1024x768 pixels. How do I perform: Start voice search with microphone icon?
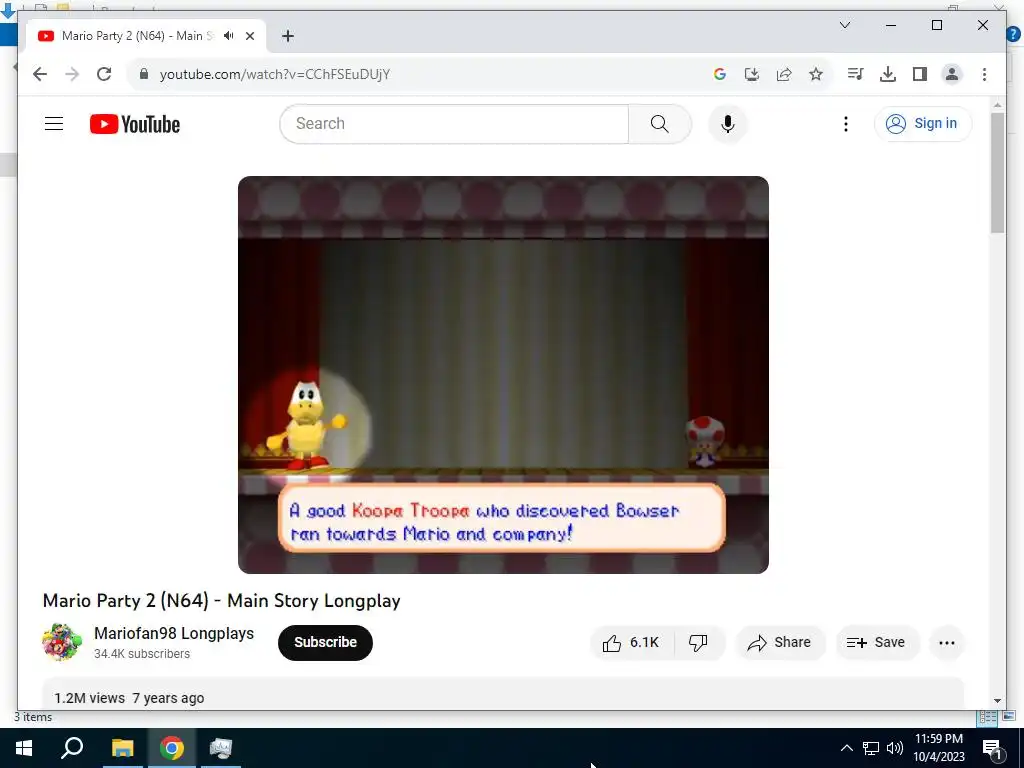click(x=728, y=123)
